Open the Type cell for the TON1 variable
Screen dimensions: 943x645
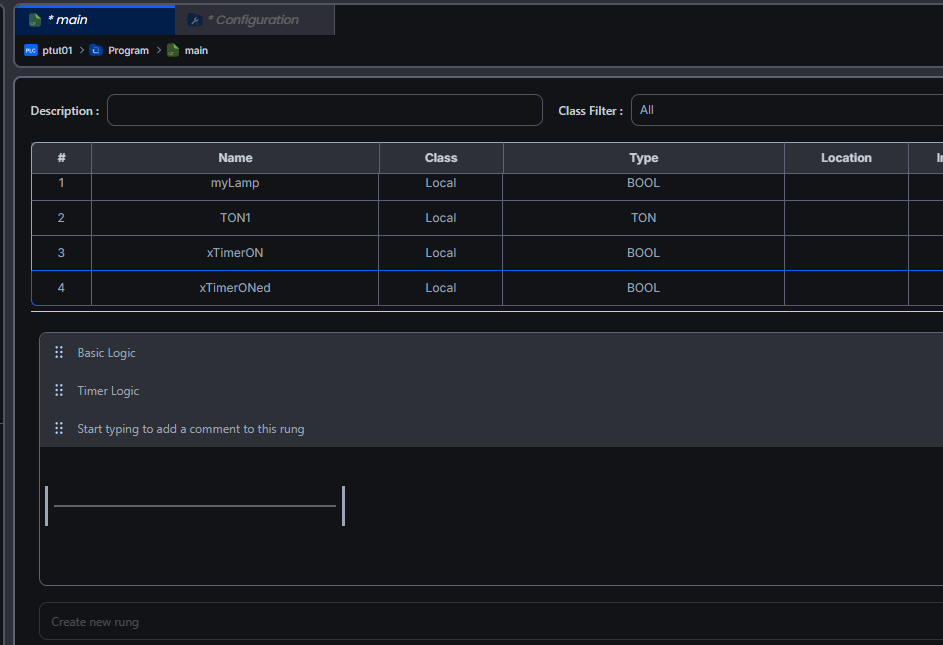coord(643,218)
